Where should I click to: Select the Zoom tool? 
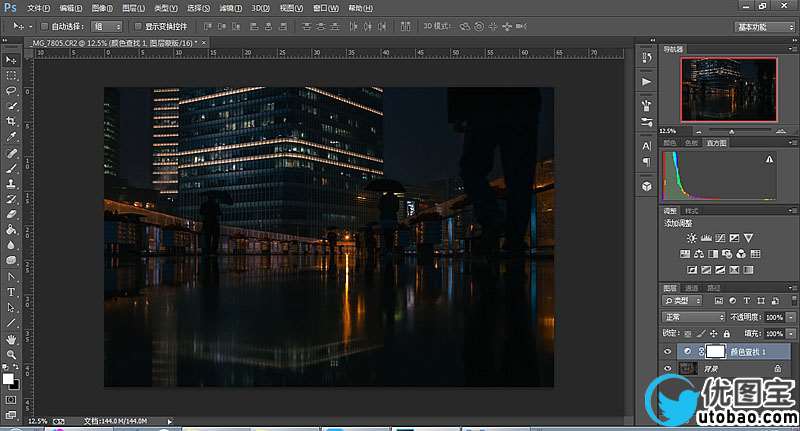point(11,354)
